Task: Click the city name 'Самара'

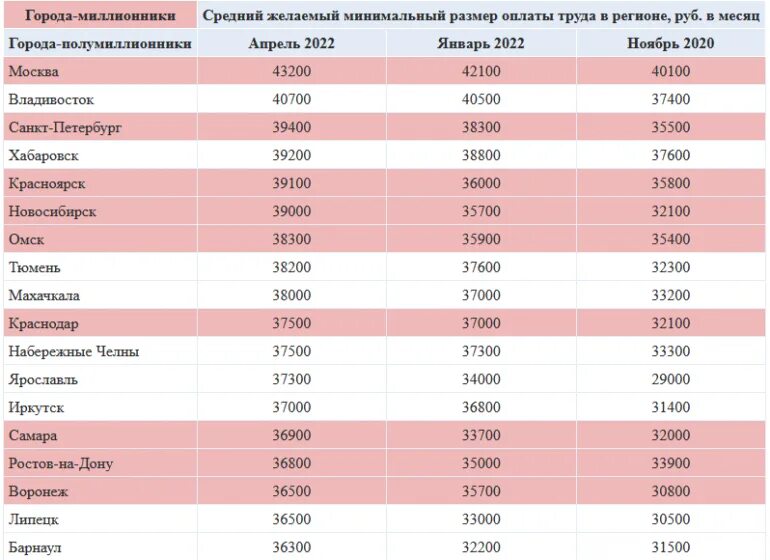Action: tap(32, 435)
